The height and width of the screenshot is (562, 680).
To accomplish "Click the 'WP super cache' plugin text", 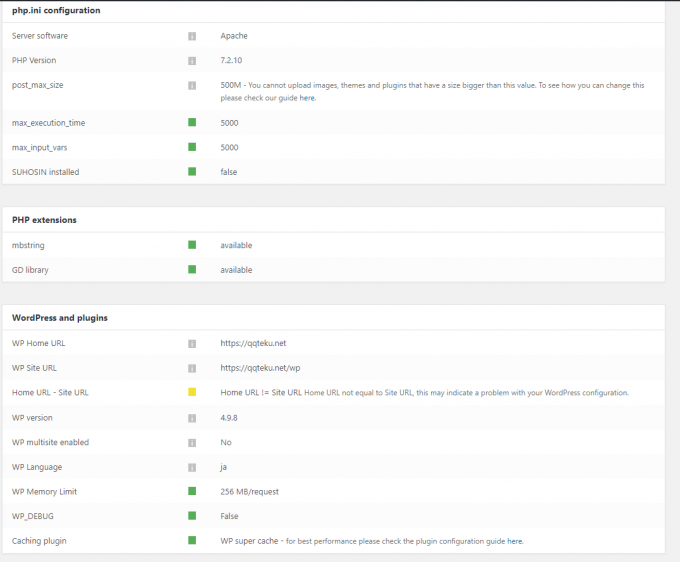I will 249,541.
